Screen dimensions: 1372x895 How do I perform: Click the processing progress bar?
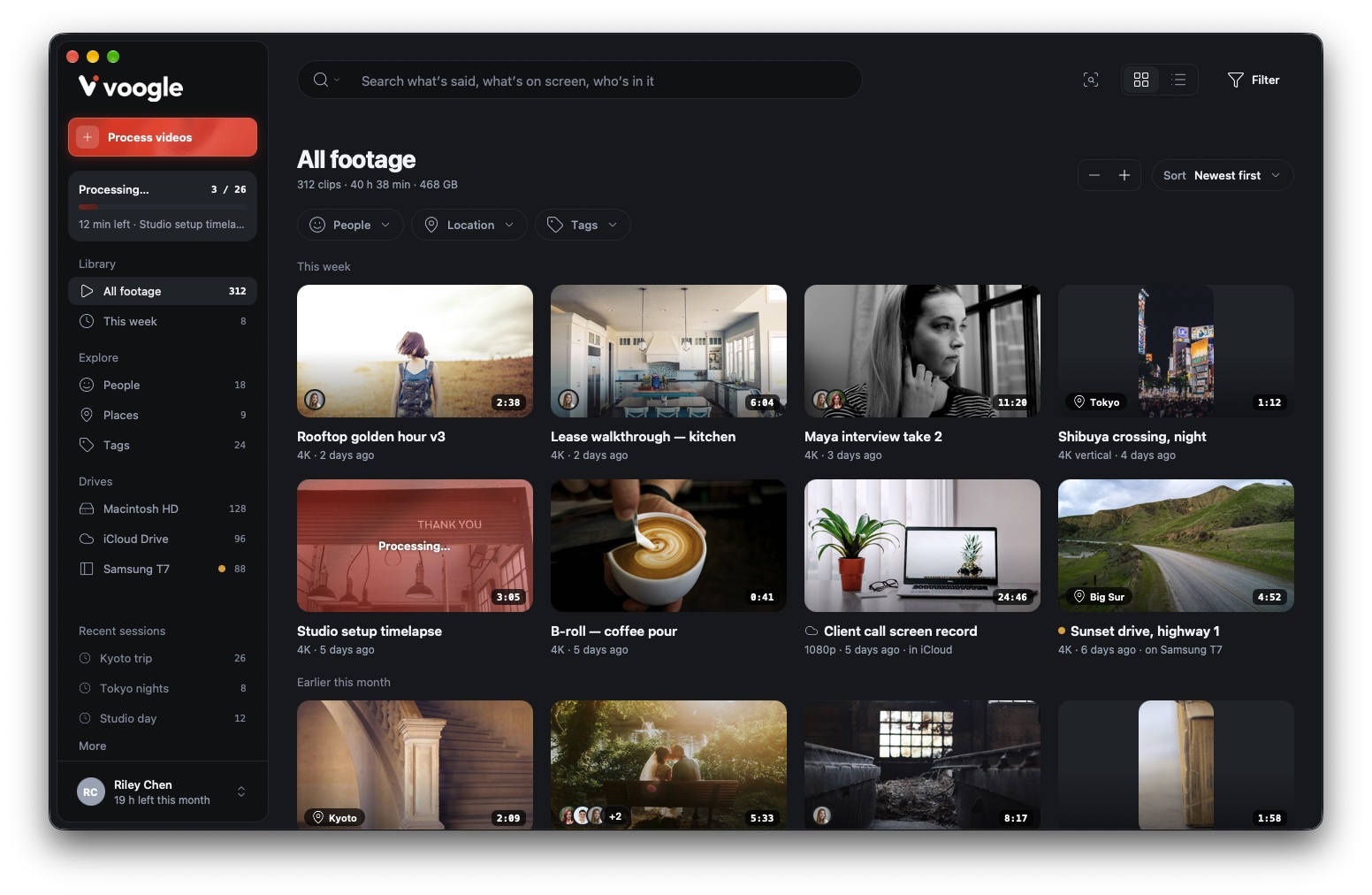pyautogui.click(x=163, y=207)
